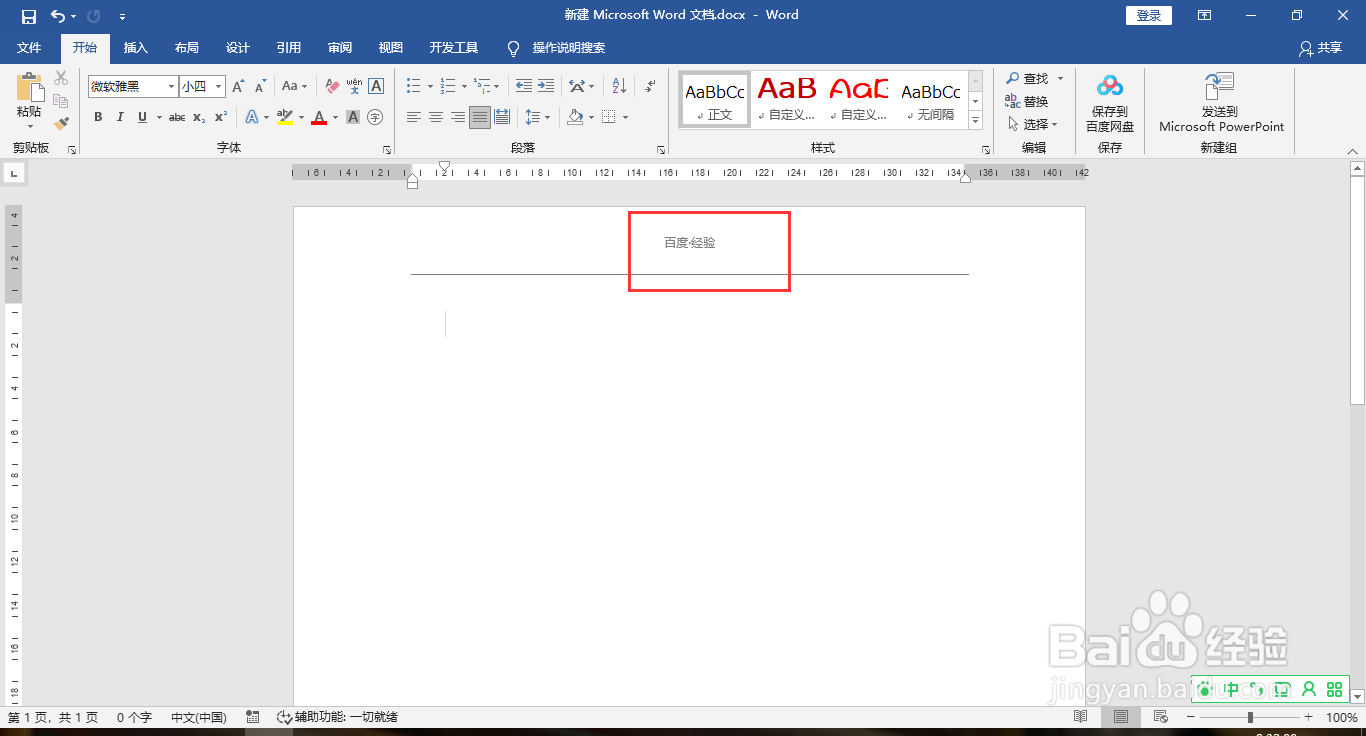The image size is (1366, 736).
Task: Apply center text alignment
Action: (435, 116)
